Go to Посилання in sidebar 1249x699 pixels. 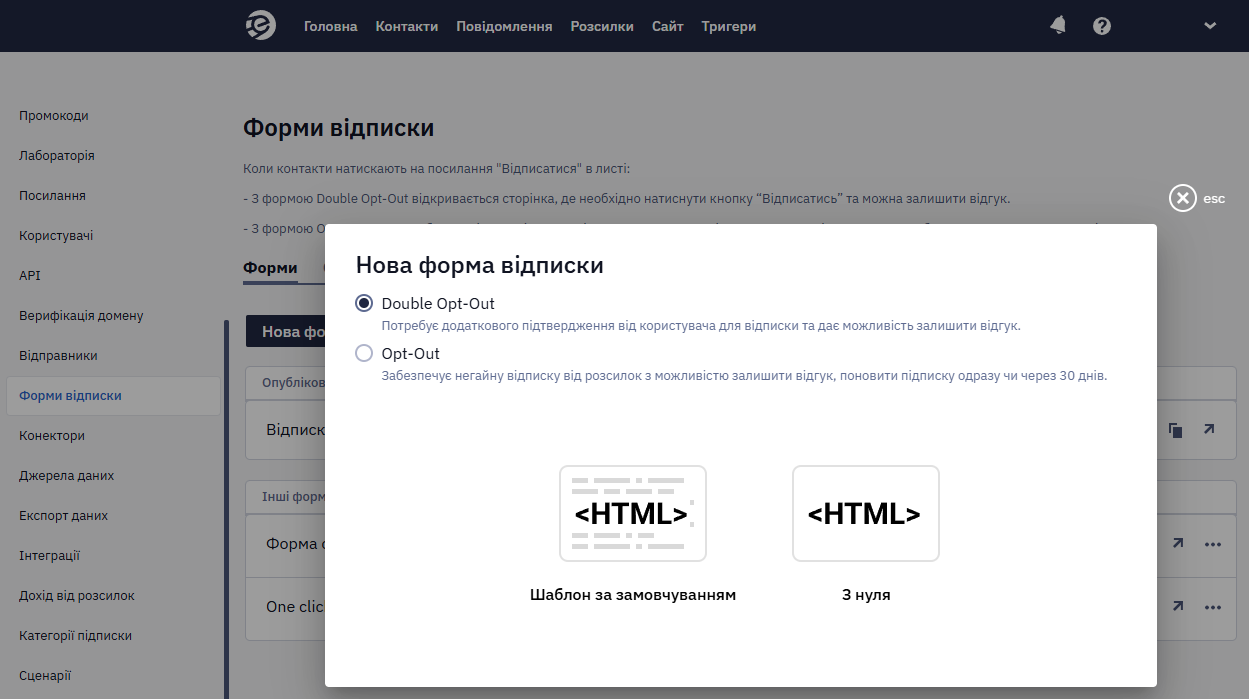click(x=52, y=196)
